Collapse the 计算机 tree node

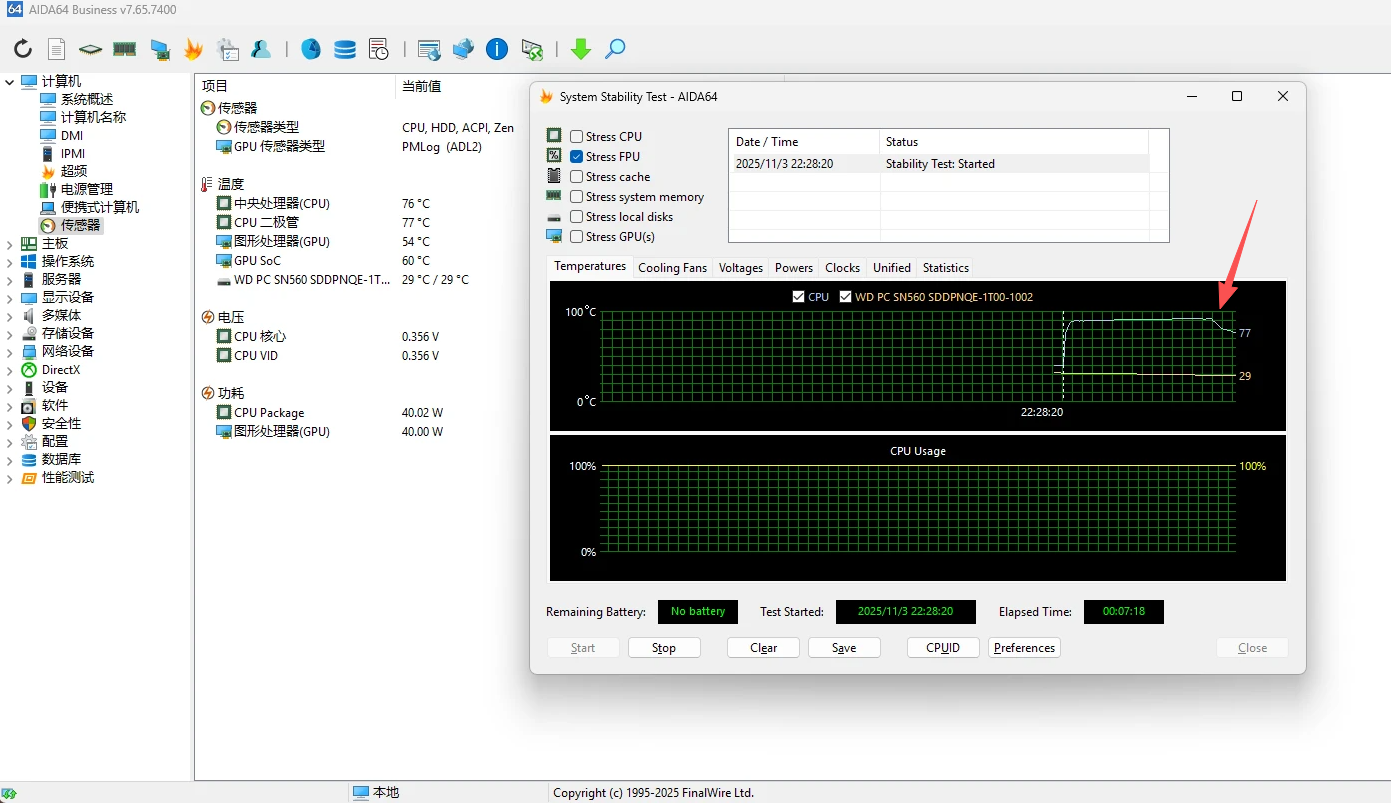coord(10,82)
